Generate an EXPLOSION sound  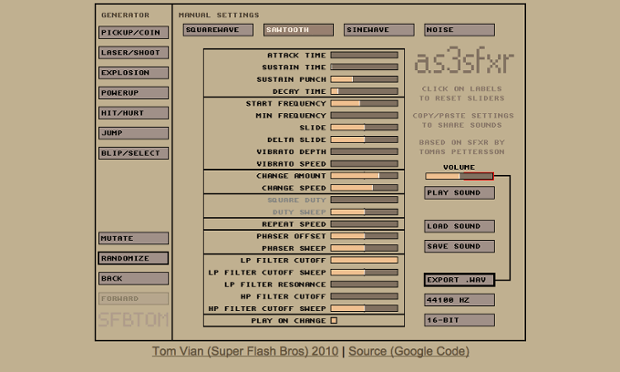tap(134, 73)
